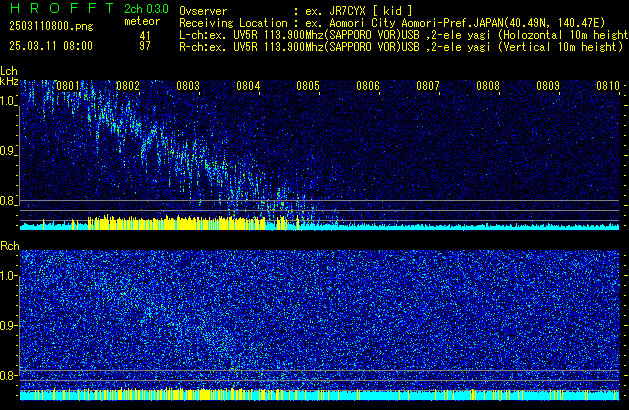
Task: Jump to the 0801 time marker
Action: coord(68,86)
